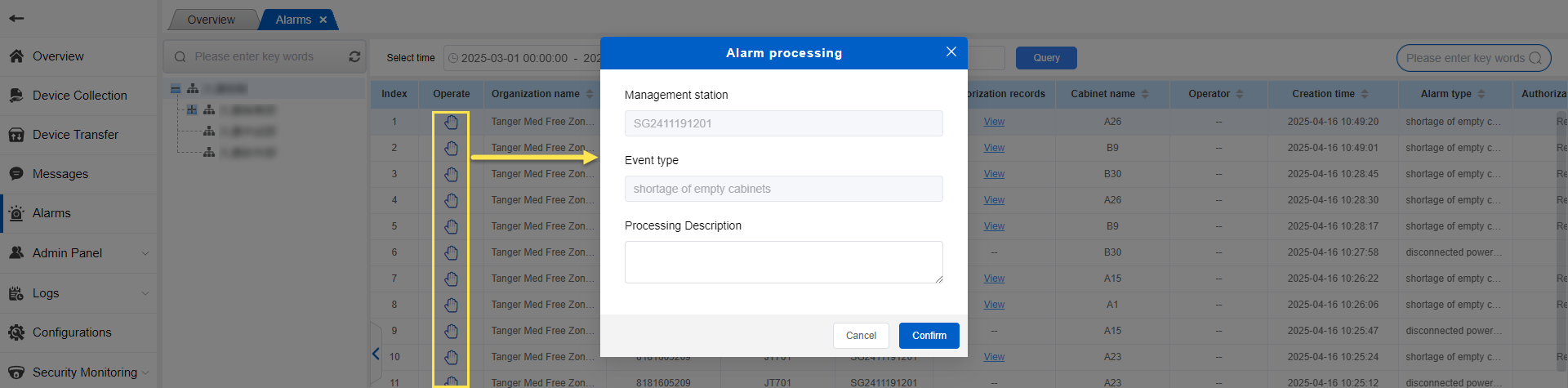
Task: Open Device Transfer in sidebar
Action: 75,135
